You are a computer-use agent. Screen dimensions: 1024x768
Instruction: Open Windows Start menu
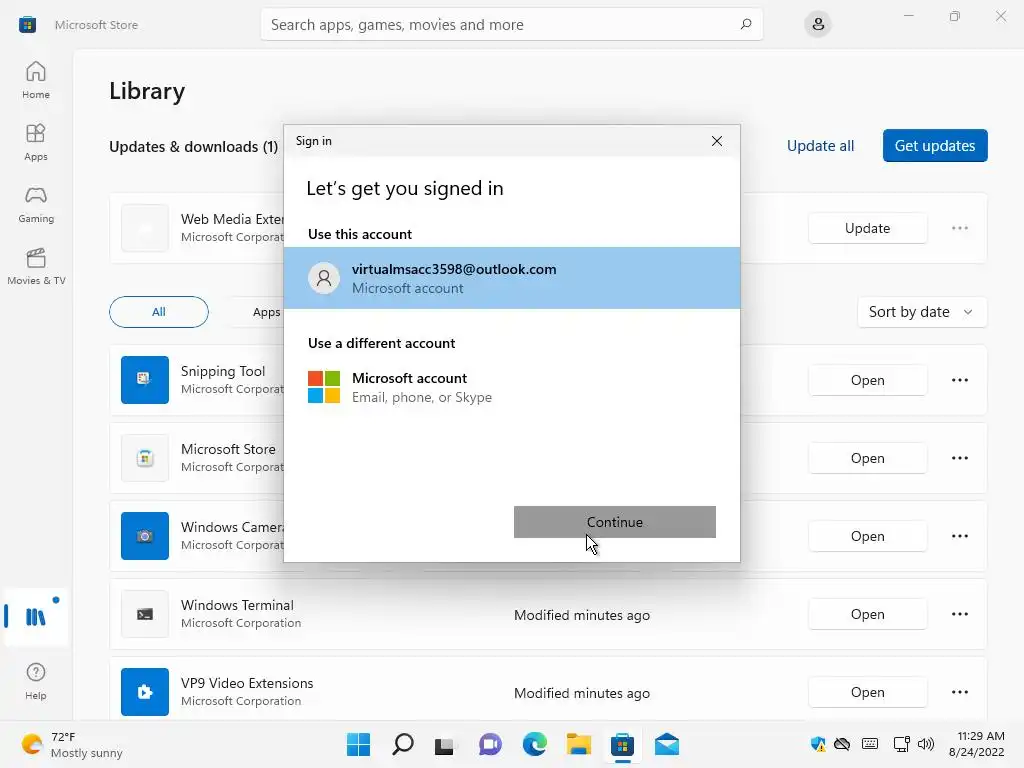tap(359, 744)
